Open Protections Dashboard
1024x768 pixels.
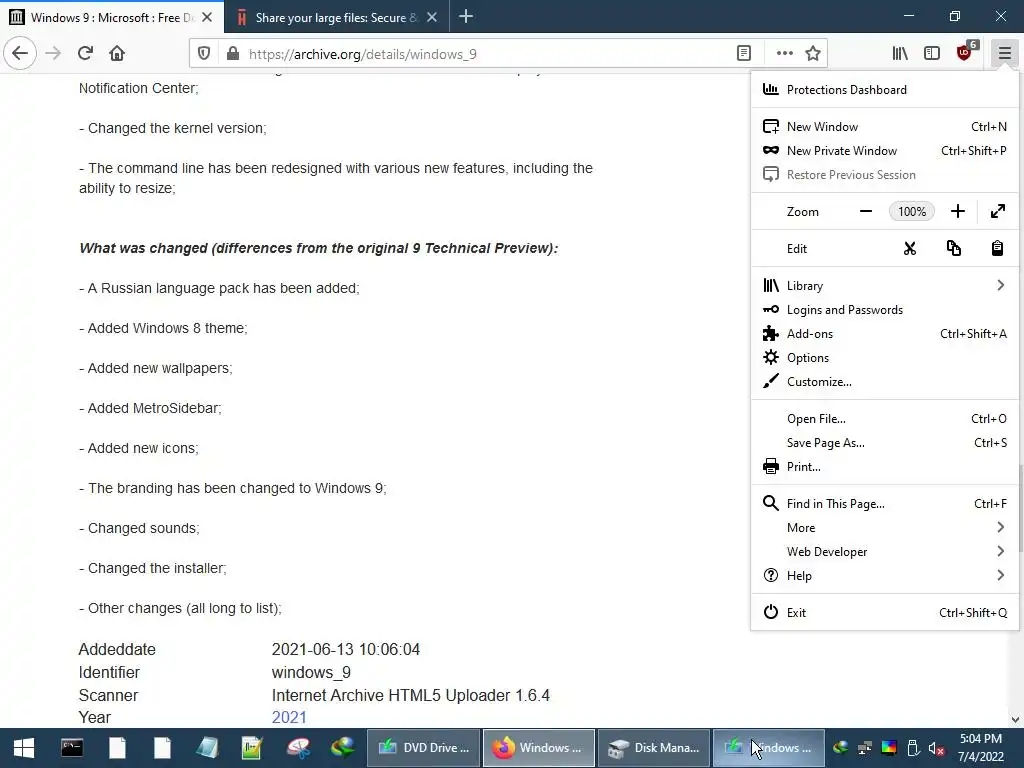(x=885, y=89)
